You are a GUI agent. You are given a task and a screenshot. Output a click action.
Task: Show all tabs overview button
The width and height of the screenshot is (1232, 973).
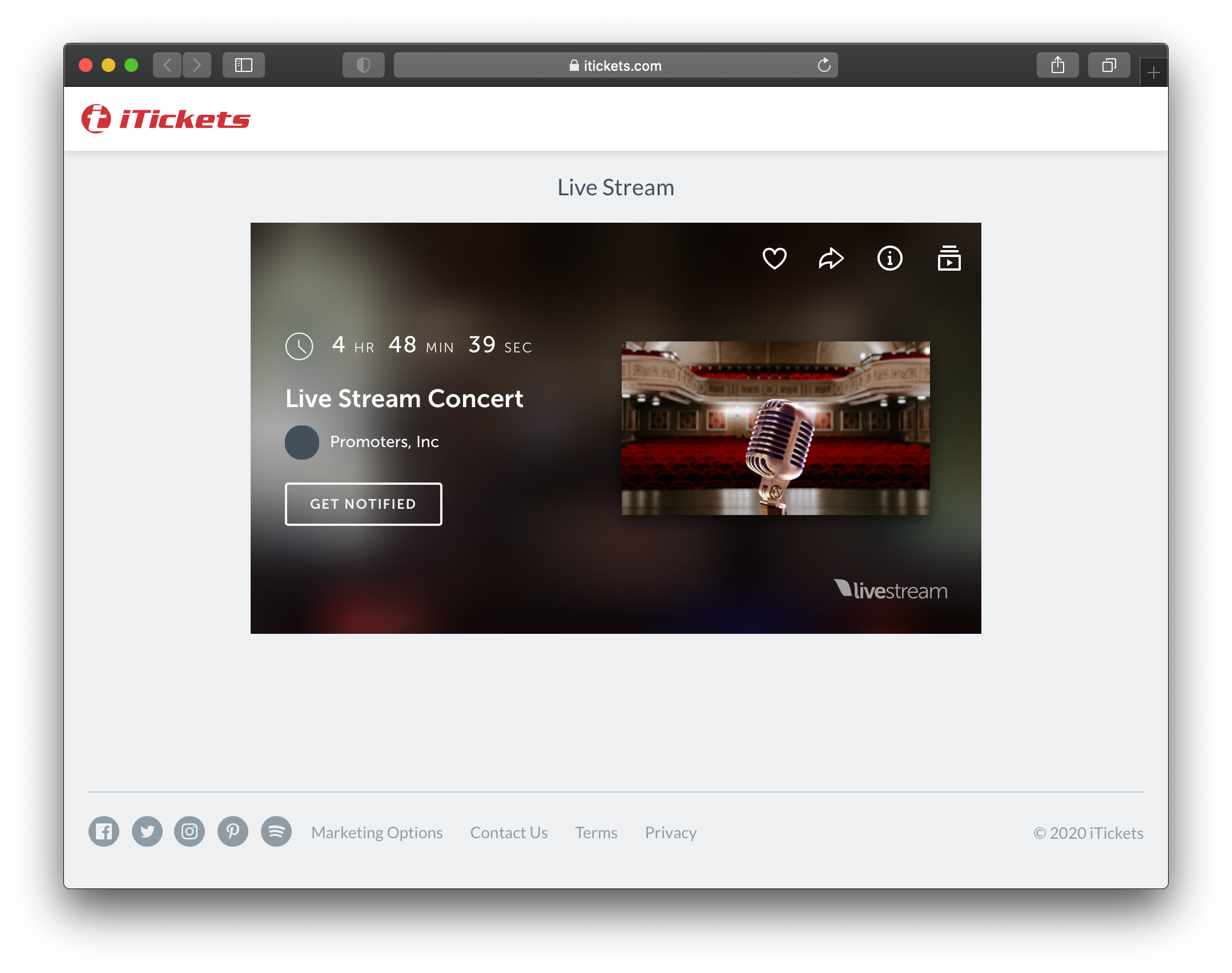tap(1109, 65)
